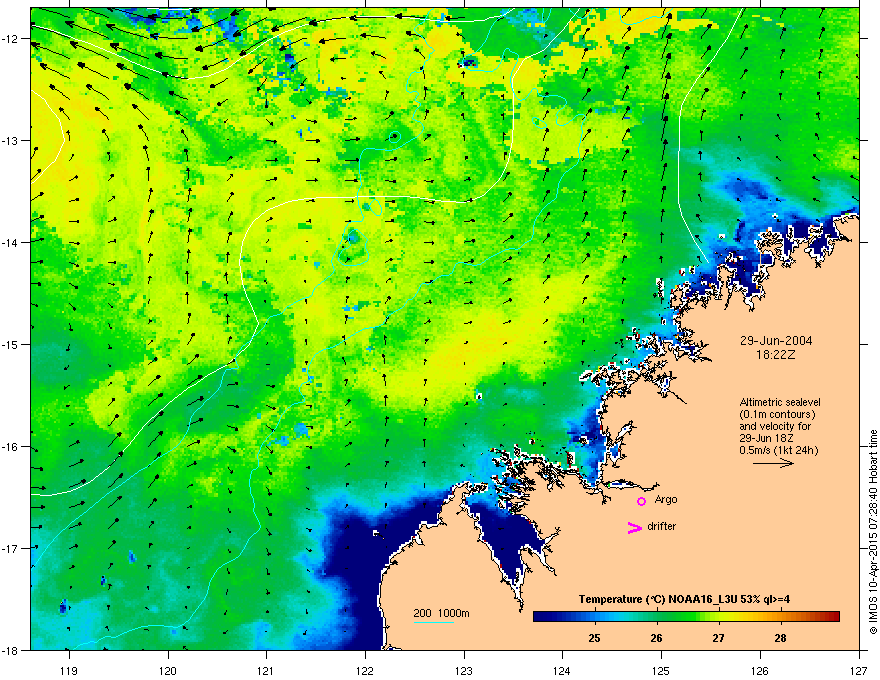
Task: Click the 'Argo' legend label
Action: [x=666, y=499]
